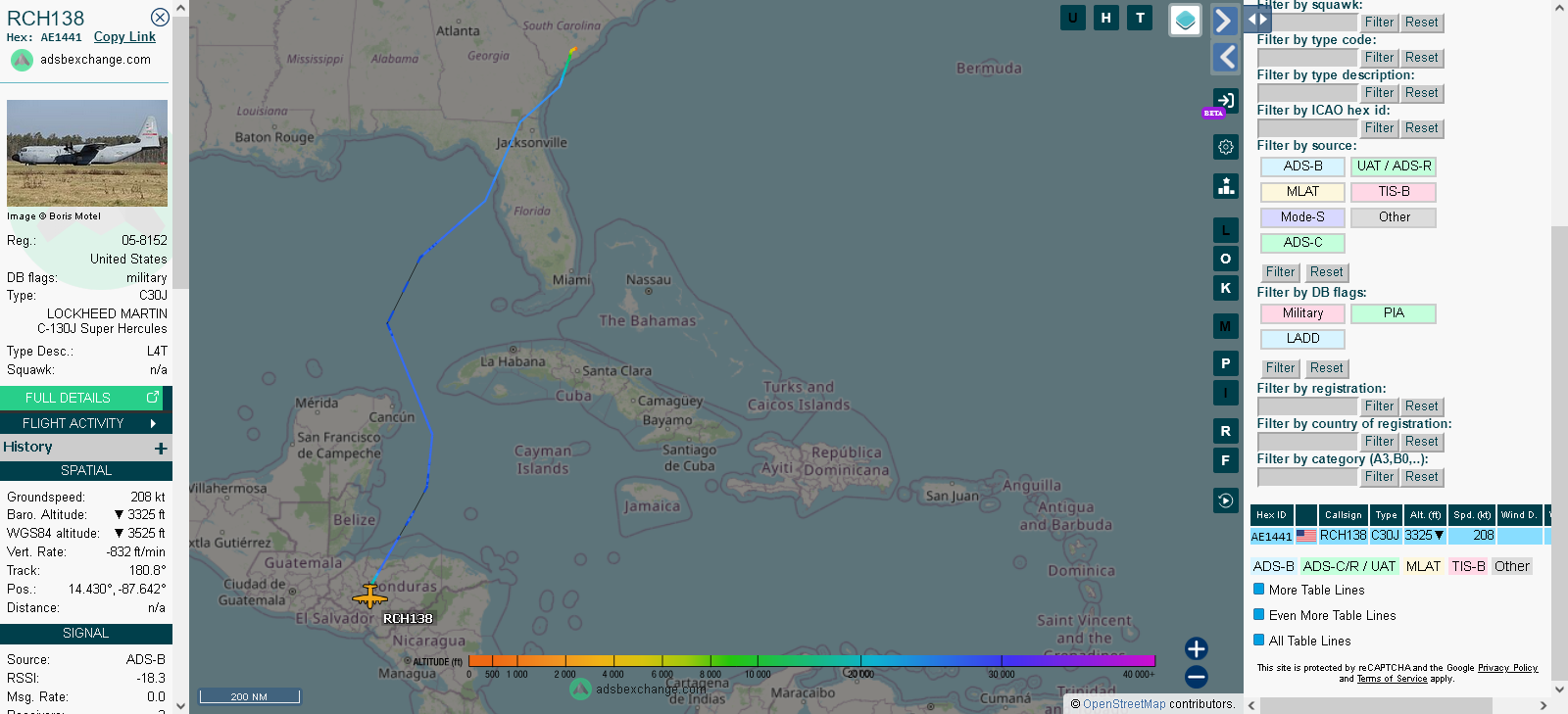
Task: Toggle MLAT source filter
Action: pos(1302,192)
